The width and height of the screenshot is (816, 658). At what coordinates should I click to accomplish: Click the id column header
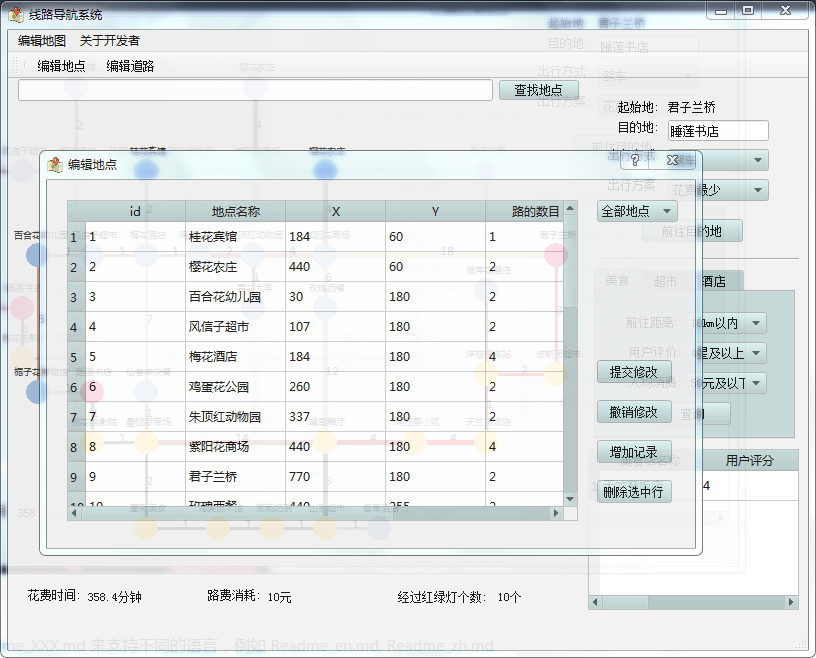click(x=135, y=211)
